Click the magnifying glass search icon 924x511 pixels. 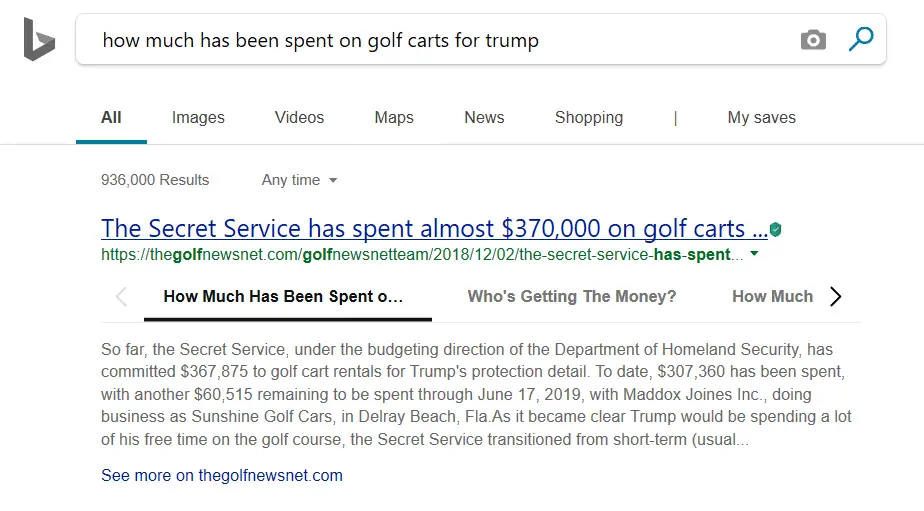tap(860, 40)
